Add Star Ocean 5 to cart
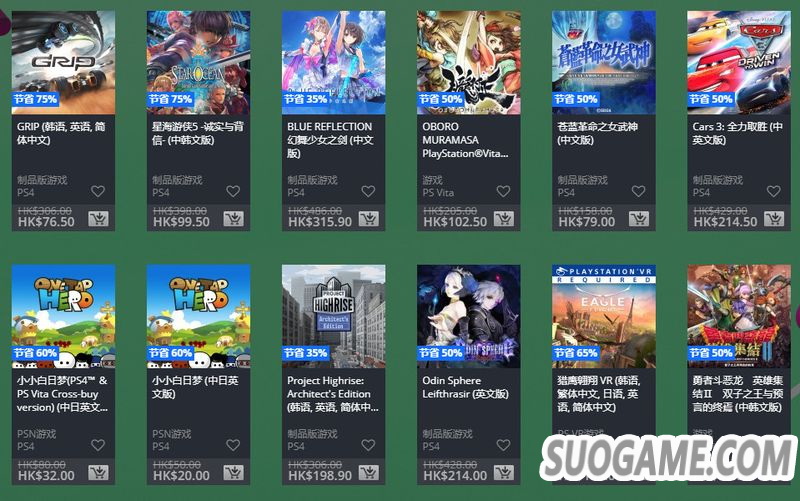 point(233,219)
